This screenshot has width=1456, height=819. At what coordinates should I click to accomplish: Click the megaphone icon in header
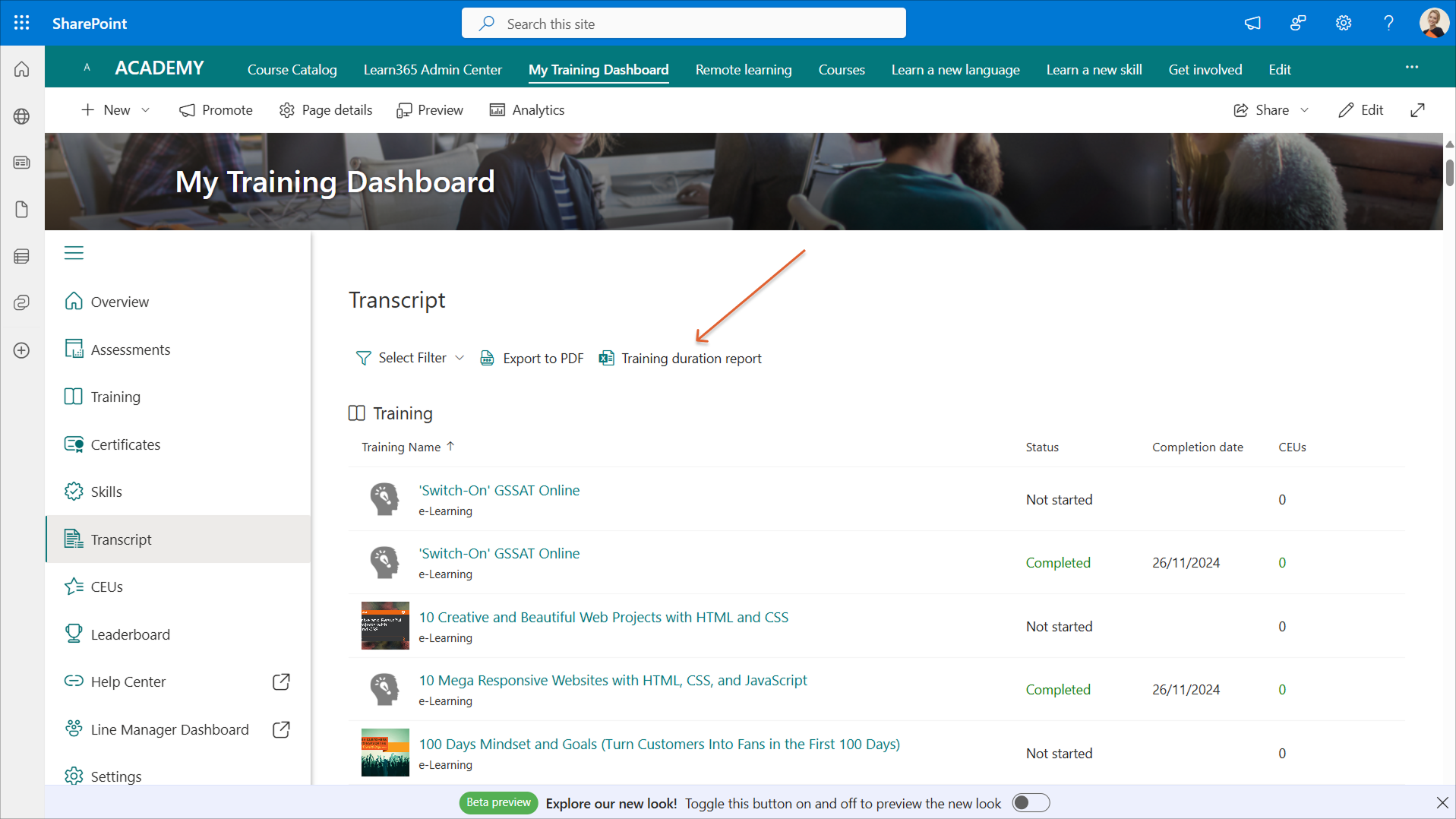1252,23
